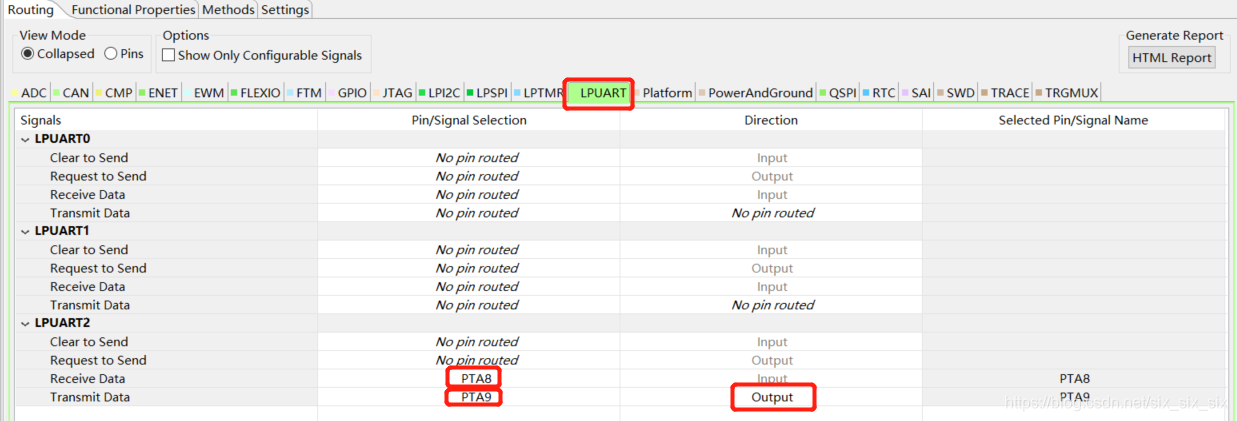Viewport: 1237px width, 421px height.
Task: Switch to the Functional Properties tab
Action: coord(133,9)
